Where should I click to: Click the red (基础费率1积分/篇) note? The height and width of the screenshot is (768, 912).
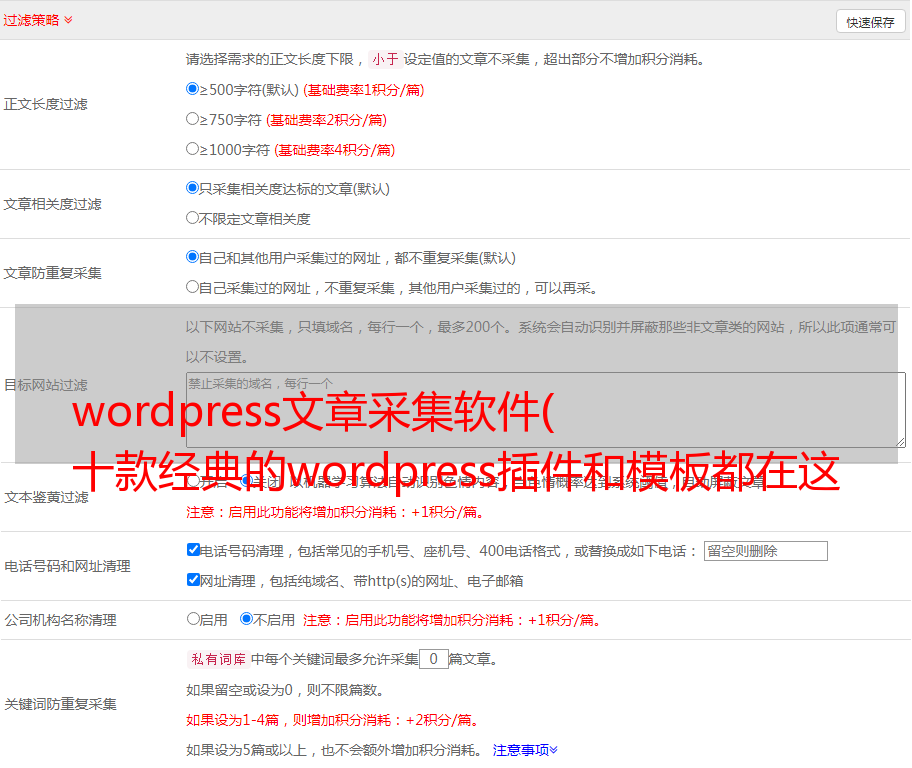(x=364, y=90)
